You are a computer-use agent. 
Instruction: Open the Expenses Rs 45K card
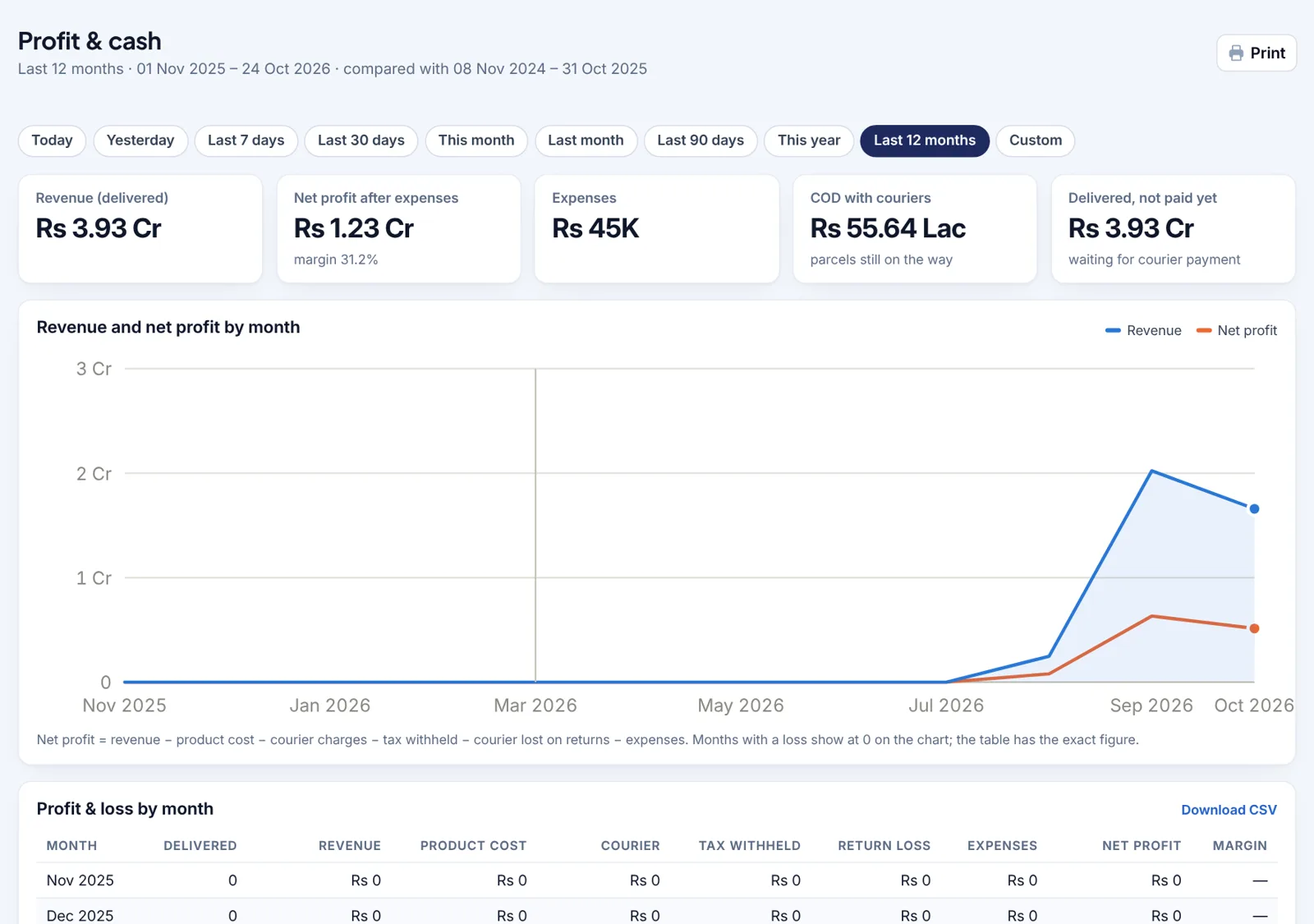pos(657,228)
